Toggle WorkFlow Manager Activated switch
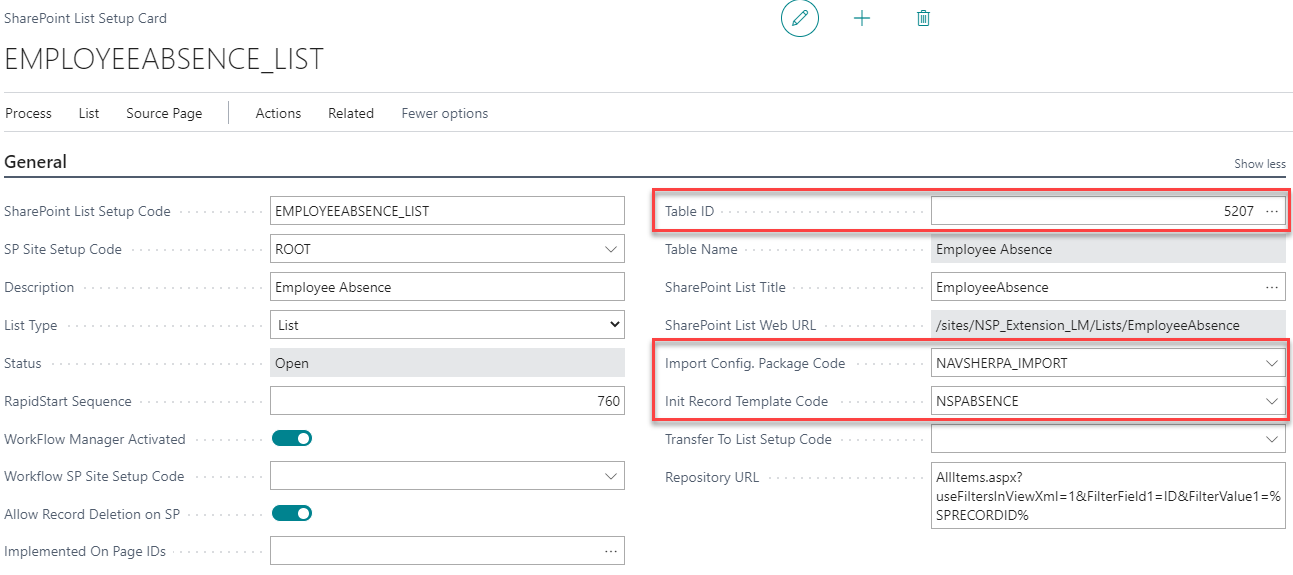The height and width of the screenshot is (575, 1293). pos(292,438)
